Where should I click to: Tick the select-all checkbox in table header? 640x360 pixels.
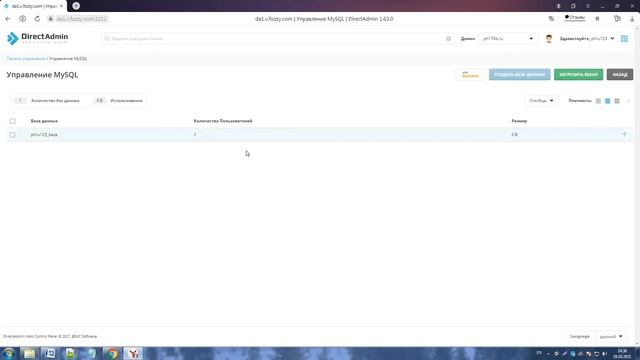pyautogui.click(x=13, y=121)
